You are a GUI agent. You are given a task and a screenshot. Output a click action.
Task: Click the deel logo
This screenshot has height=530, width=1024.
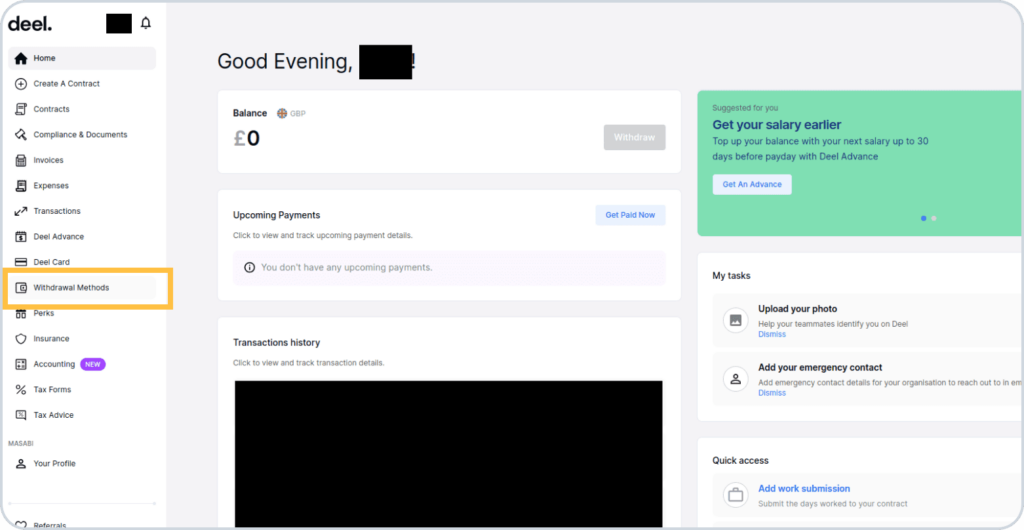(x=30, y=24)
